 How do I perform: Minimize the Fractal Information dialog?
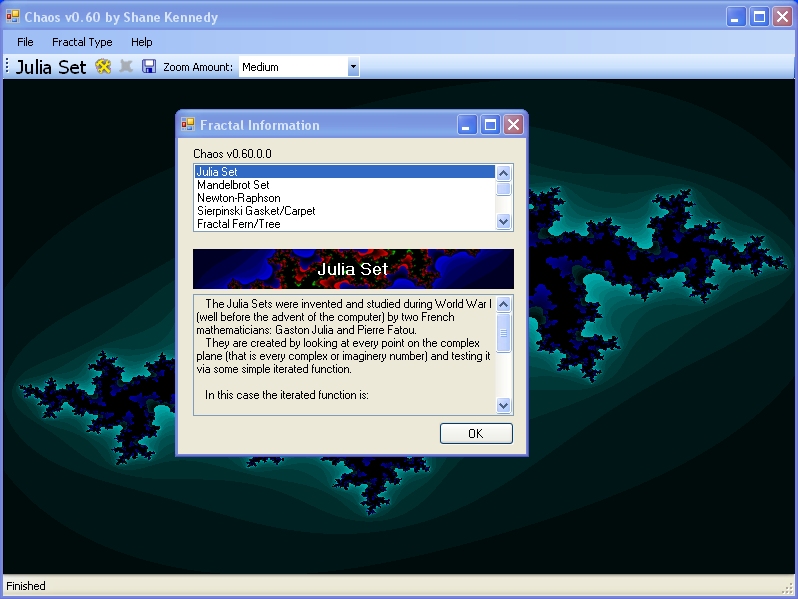tap(467, 125)
